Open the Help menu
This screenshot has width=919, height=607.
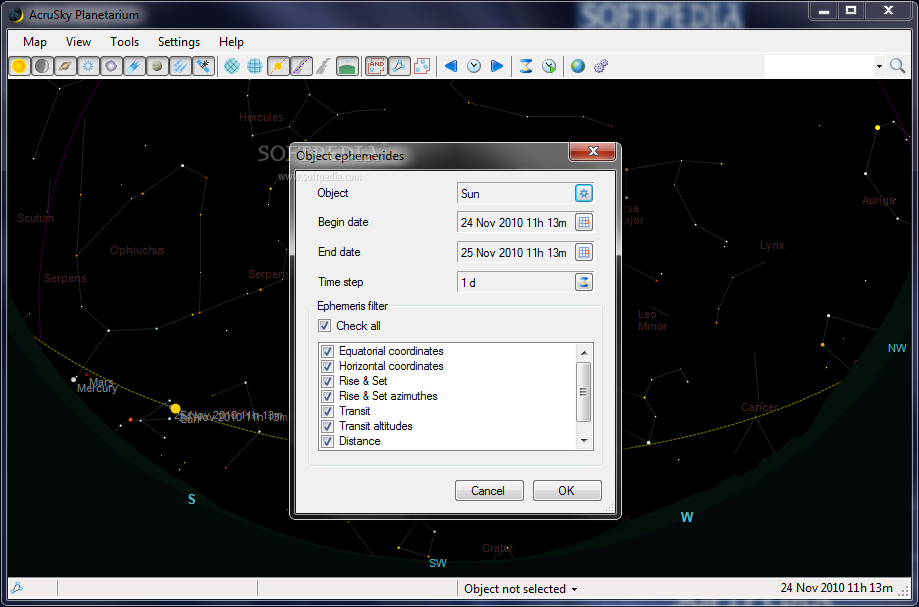tap(232, 42)
